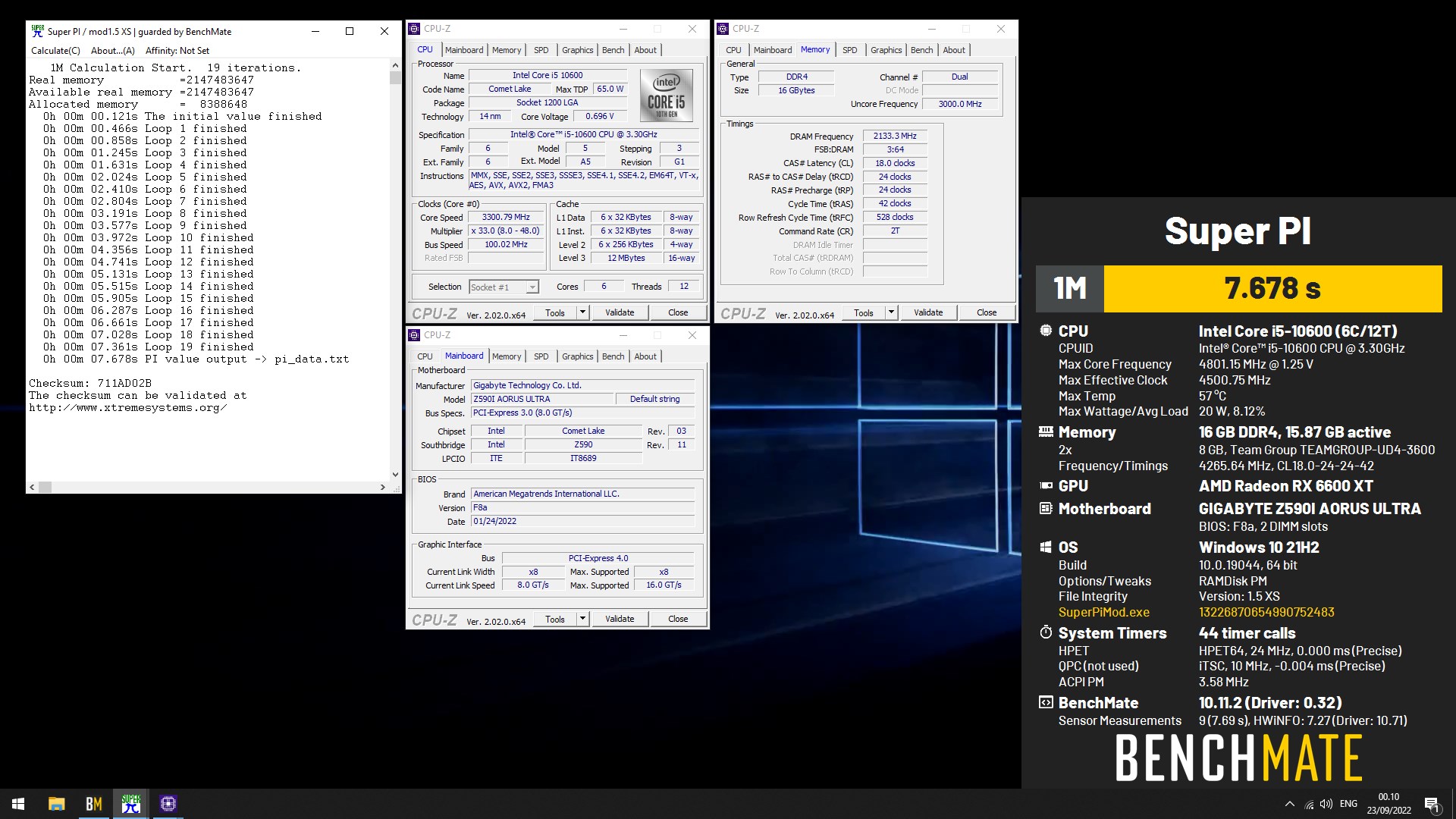Click the DRAM Frequency 2133.3 MHz field
The image size is (1456, 819).
click(x=895, y=136)
